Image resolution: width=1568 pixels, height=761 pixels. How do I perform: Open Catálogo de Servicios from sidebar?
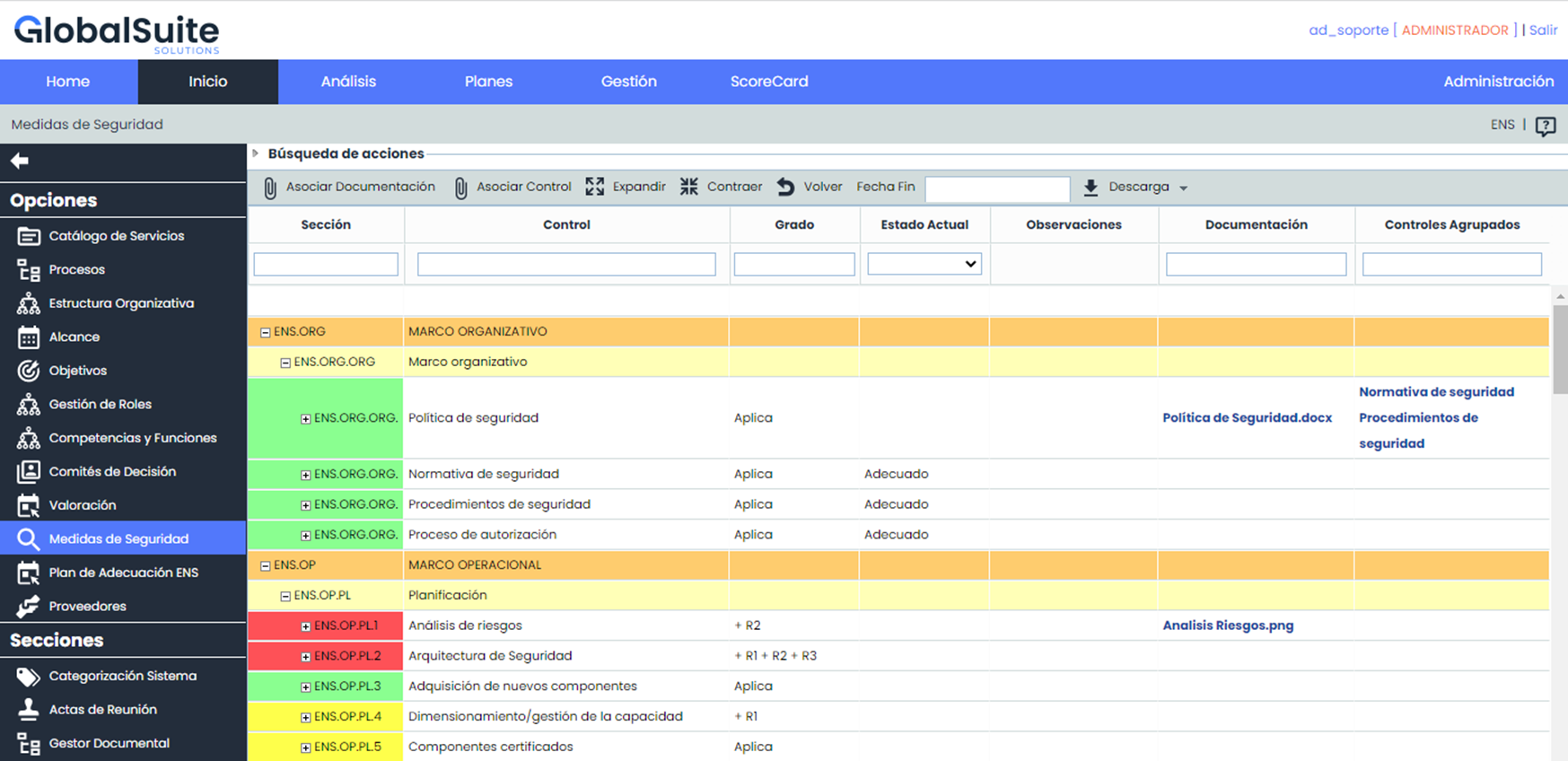(116, 236)
